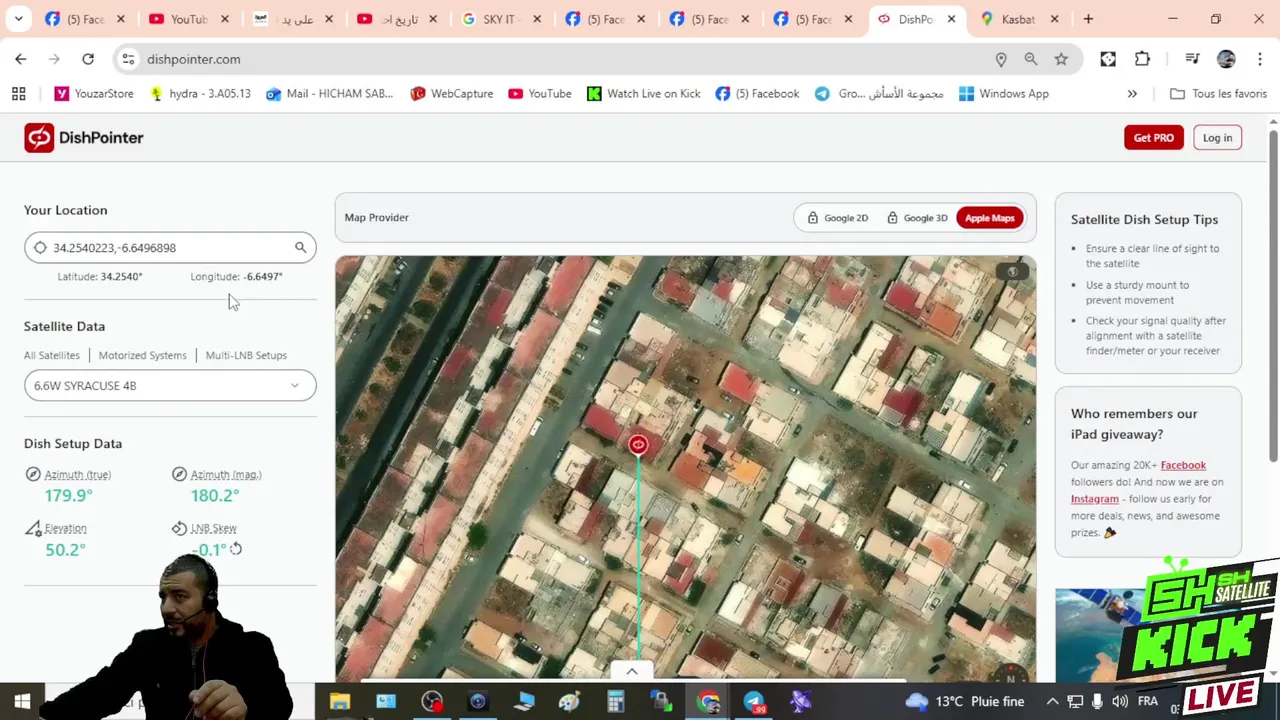Click the red location pin on the map
The height and width of the screenshot is (720, 1280).
pyautogui.click(x=638, y=445)
